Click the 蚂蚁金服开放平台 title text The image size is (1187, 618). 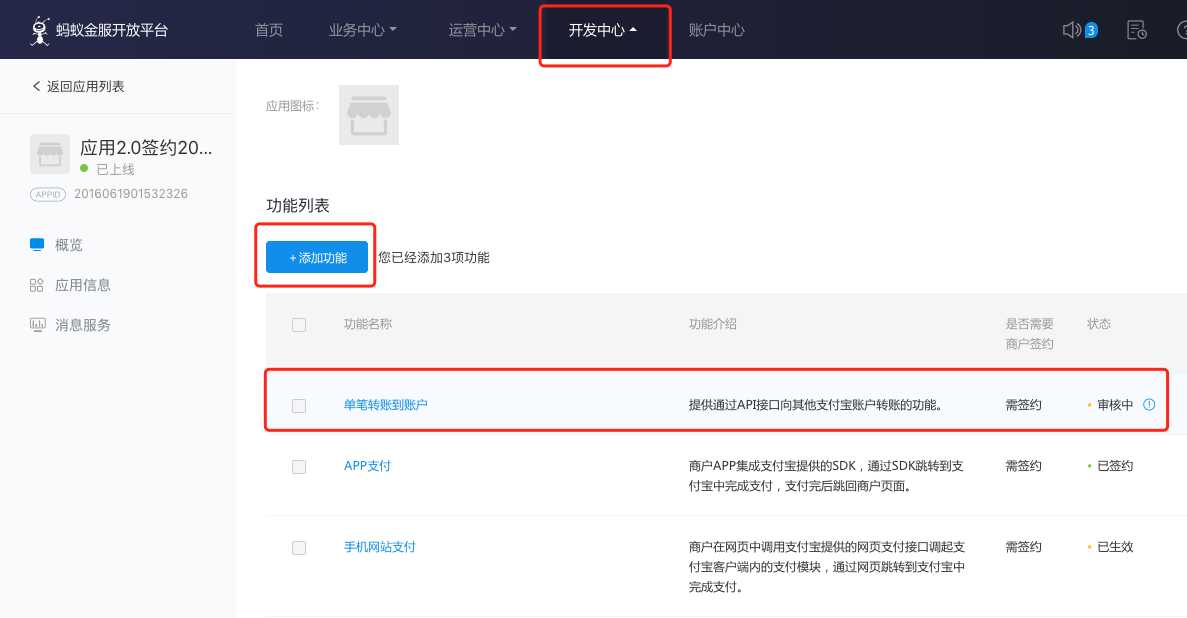point(112,30)
